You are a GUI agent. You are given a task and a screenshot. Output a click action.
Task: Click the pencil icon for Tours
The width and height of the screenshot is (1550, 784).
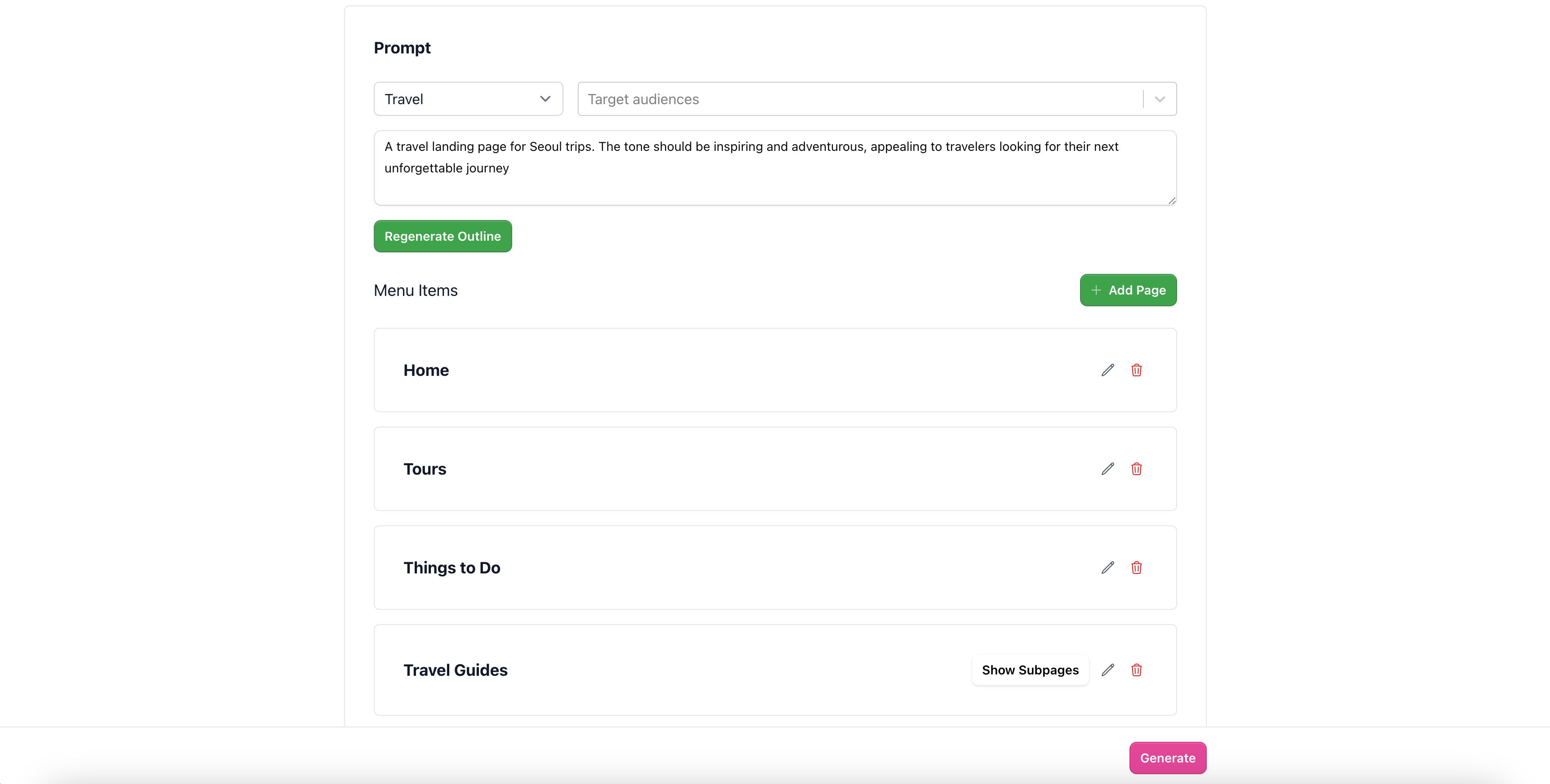(1107, 469)
